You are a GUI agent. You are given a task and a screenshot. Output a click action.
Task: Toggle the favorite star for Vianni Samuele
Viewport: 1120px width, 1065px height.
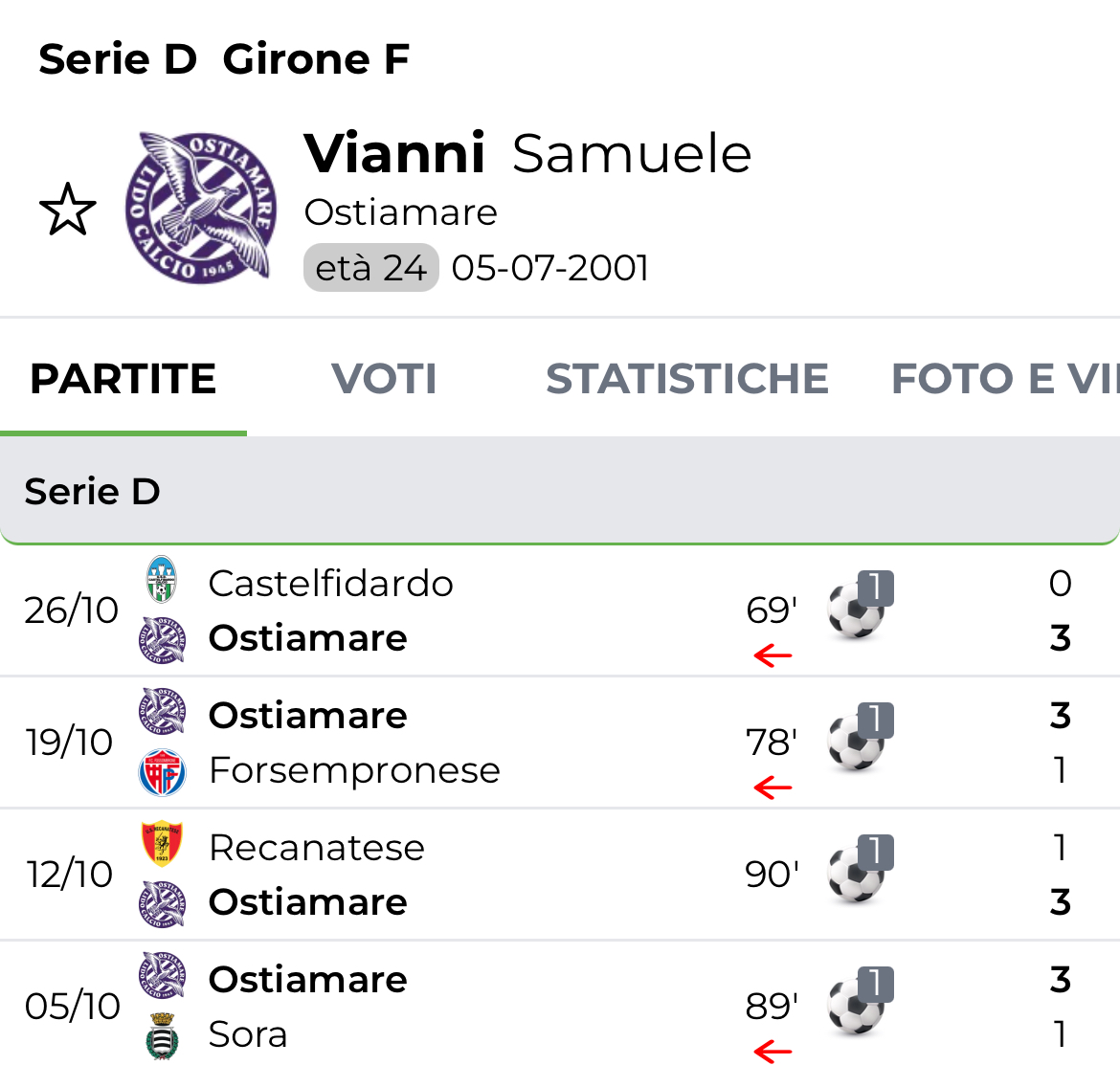(x=68, y=211)
